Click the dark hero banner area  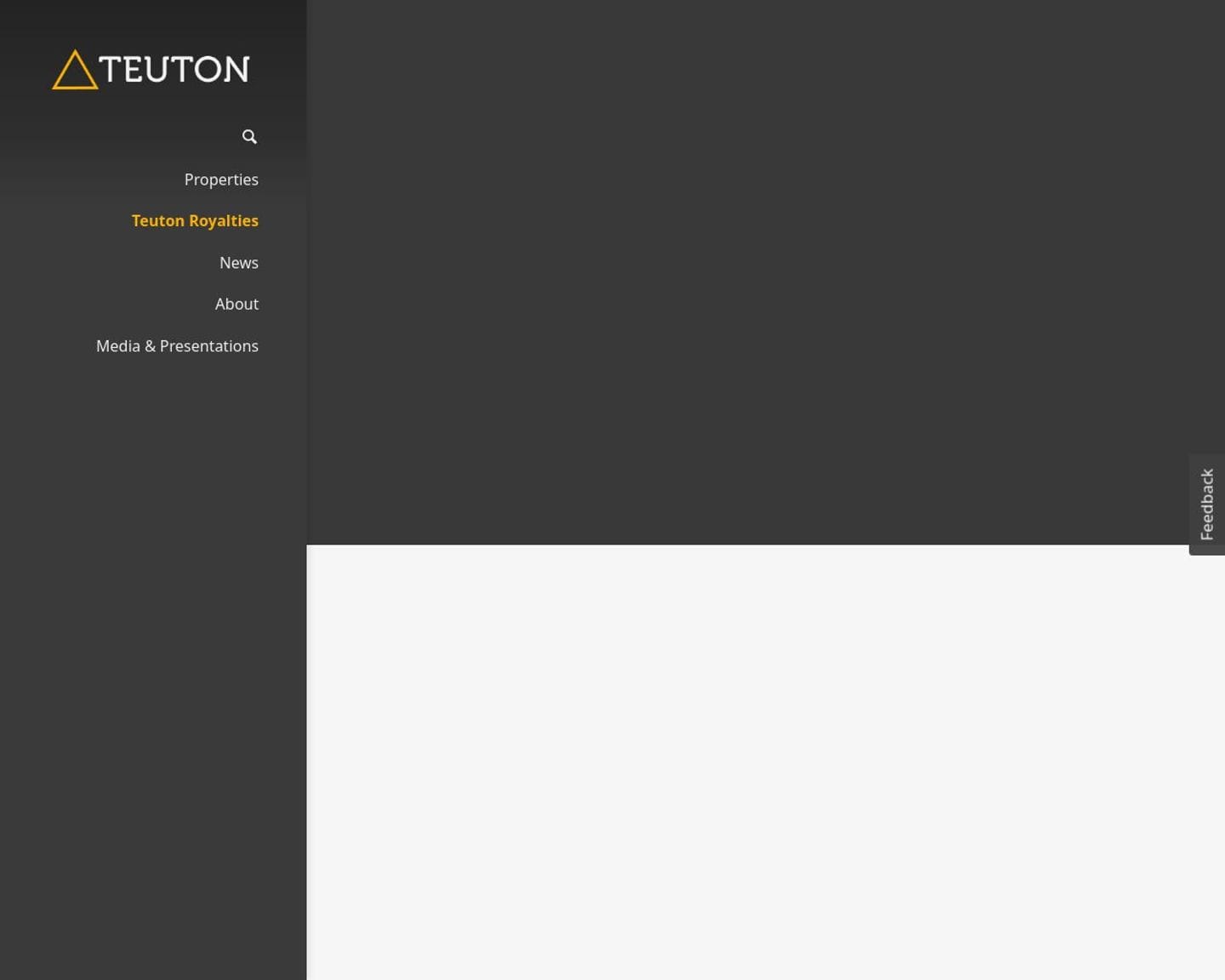(749, 272)
